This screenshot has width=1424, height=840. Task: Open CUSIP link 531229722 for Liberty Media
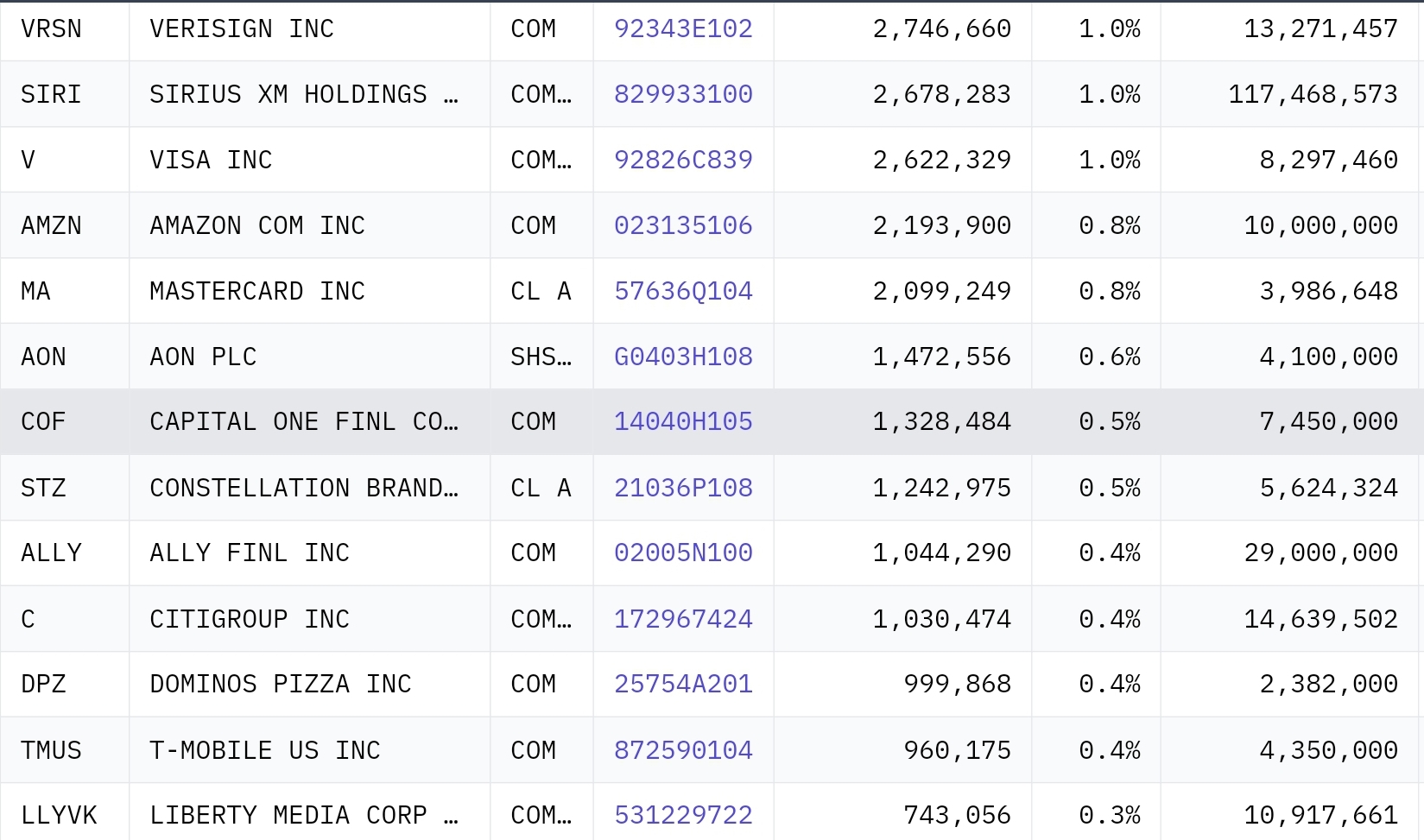(x=683, y=815)
